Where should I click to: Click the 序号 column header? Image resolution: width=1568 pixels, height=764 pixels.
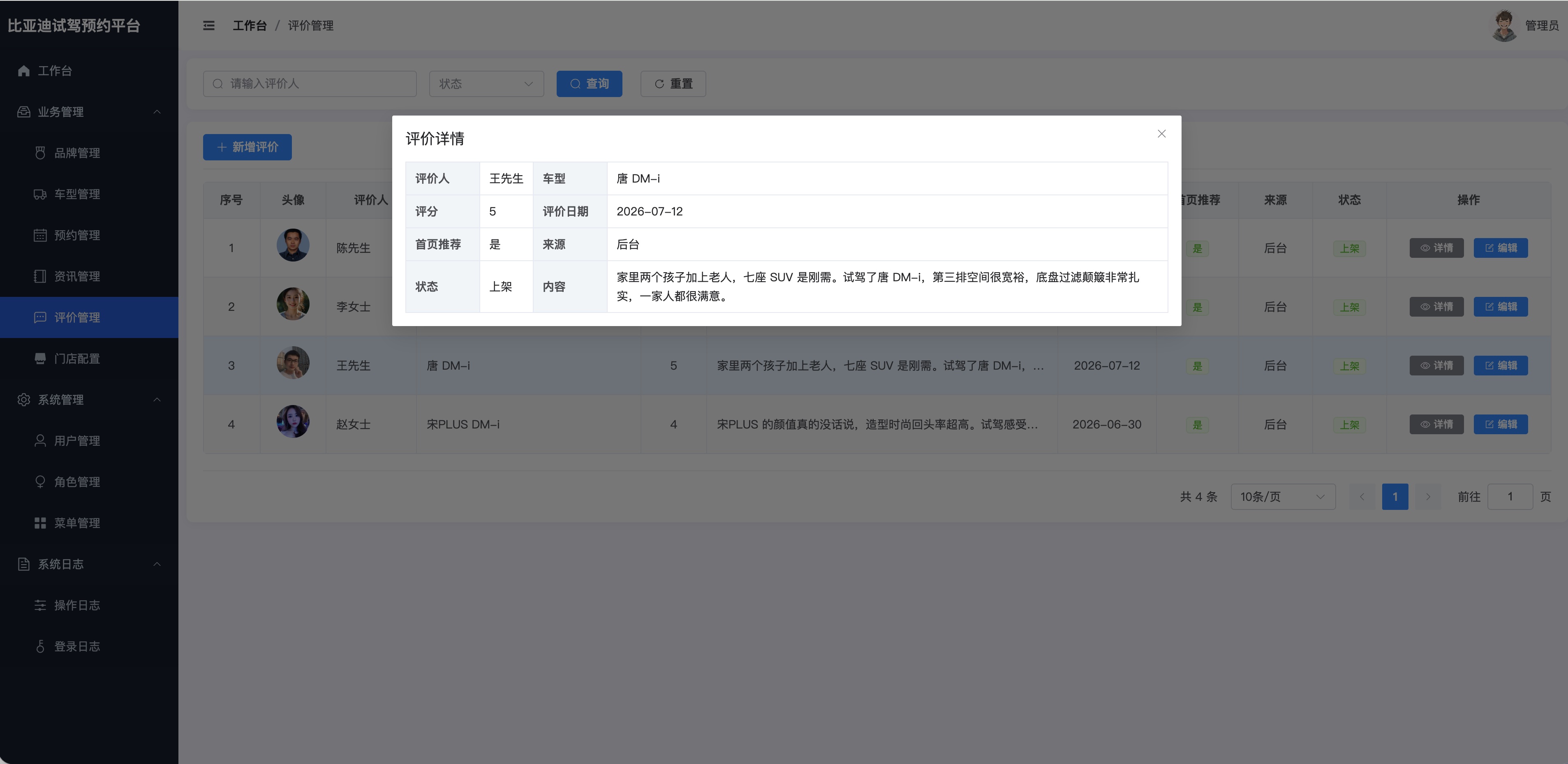[x=231, y=200]
